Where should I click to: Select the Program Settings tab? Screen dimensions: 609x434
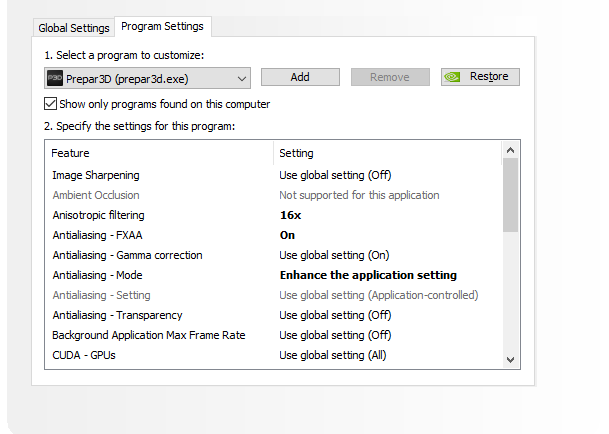[162, 26]
